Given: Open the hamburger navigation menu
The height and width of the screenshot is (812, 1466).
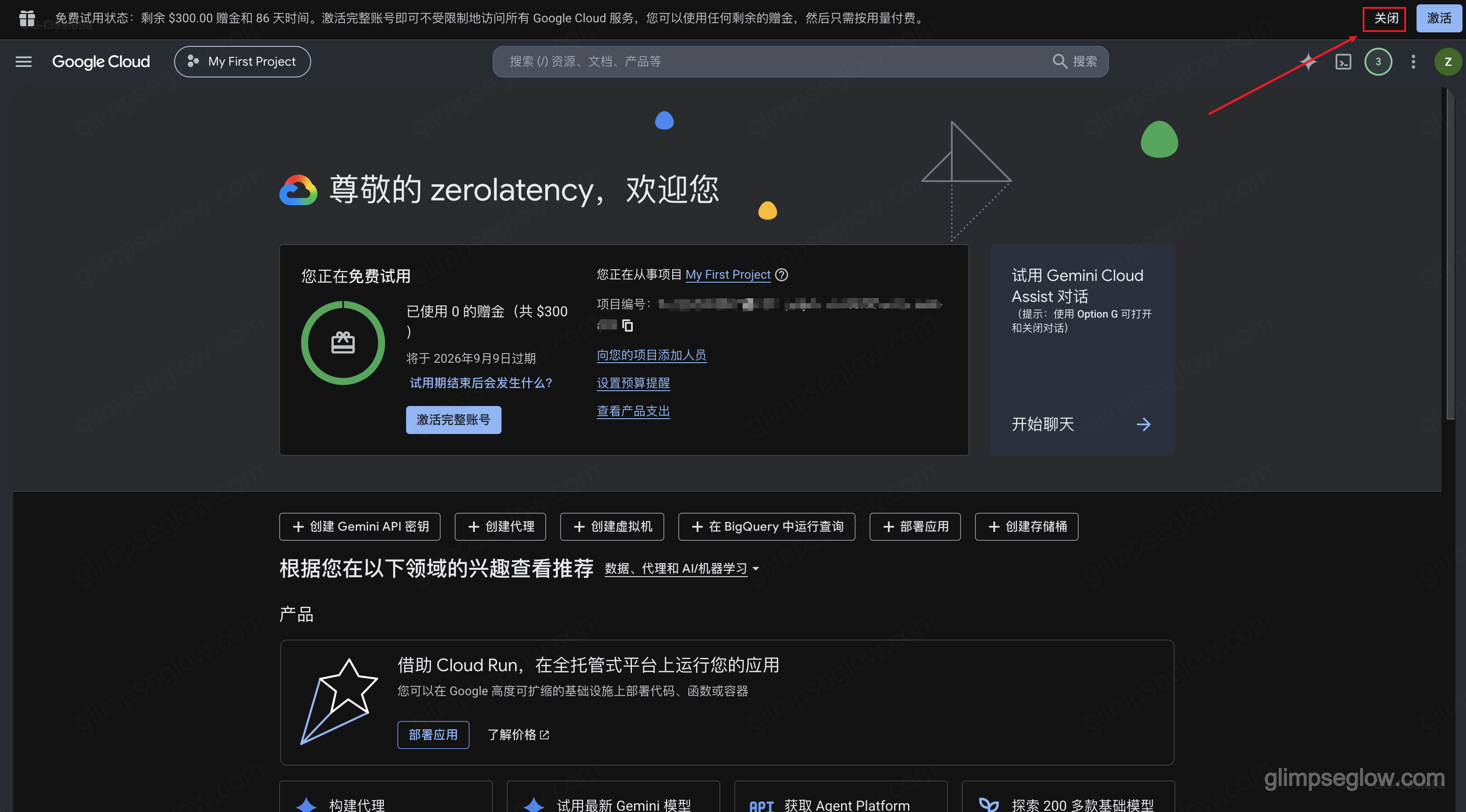Looking at the screenshot, I should pyautogui.click(x=23, y=61).
